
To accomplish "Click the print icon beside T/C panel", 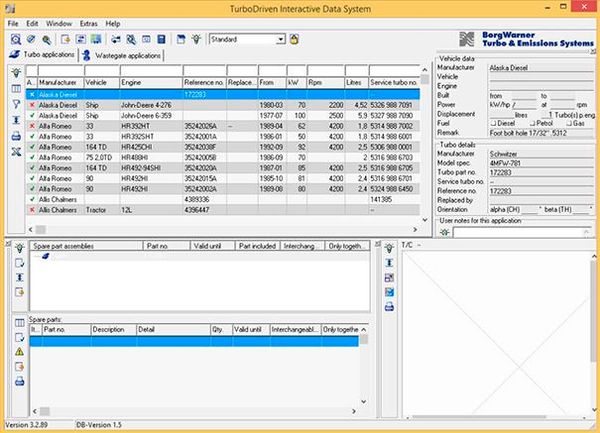I will (389, 307).
